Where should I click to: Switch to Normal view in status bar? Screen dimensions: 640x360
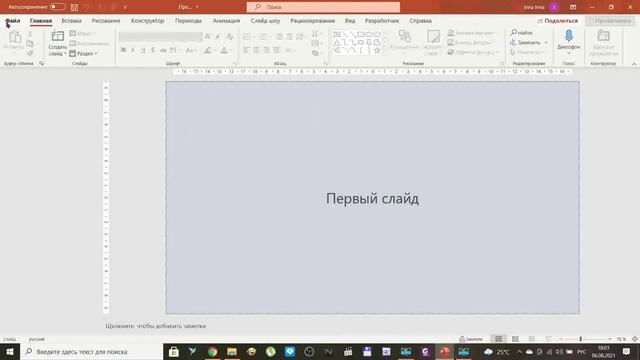pyautogui.click(x=499, y=339)
